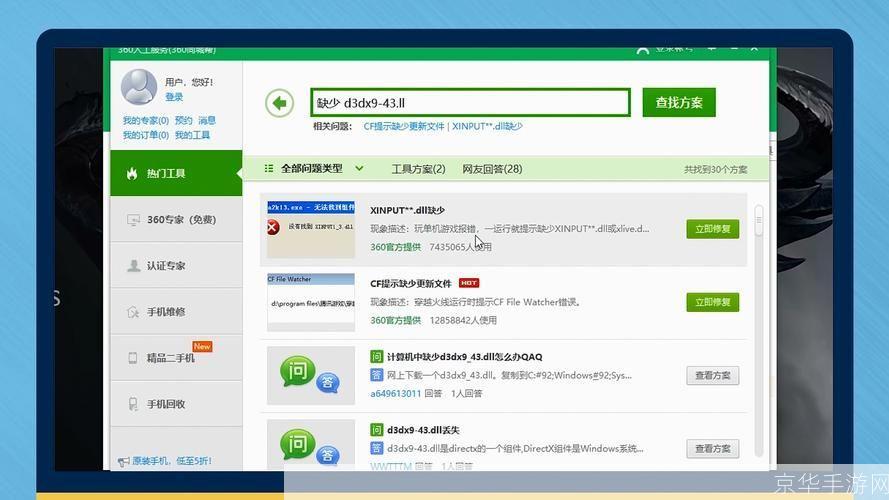This screenshot has width=889, height=500.
Task: Switch to 网友回答(28) tab
Action: point(492,169)
